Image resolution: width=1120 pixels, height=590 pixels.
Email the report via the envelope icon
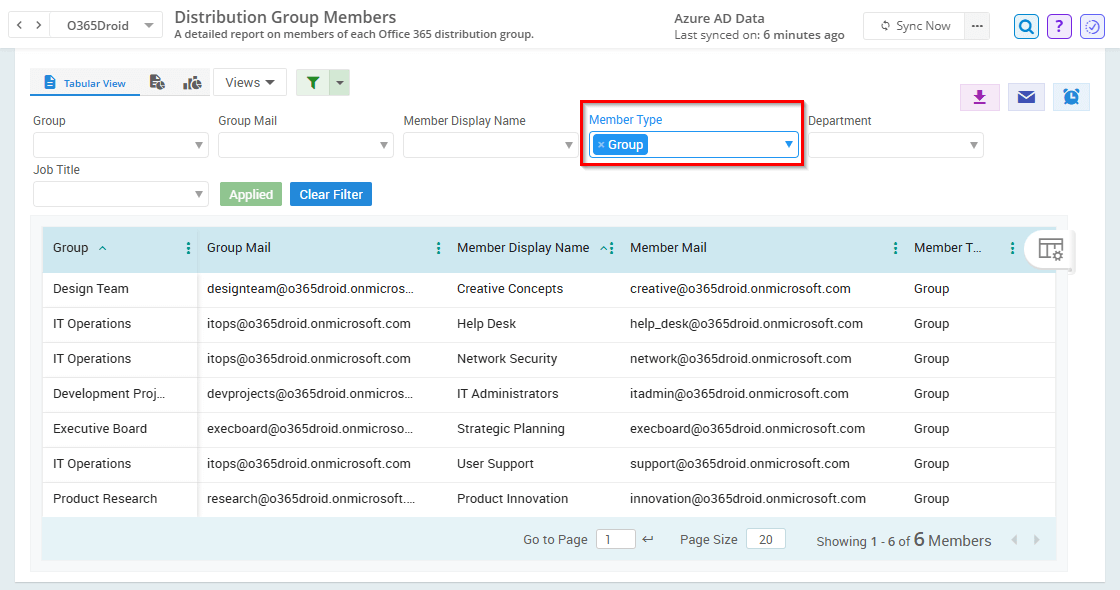tap(1025, 97)
